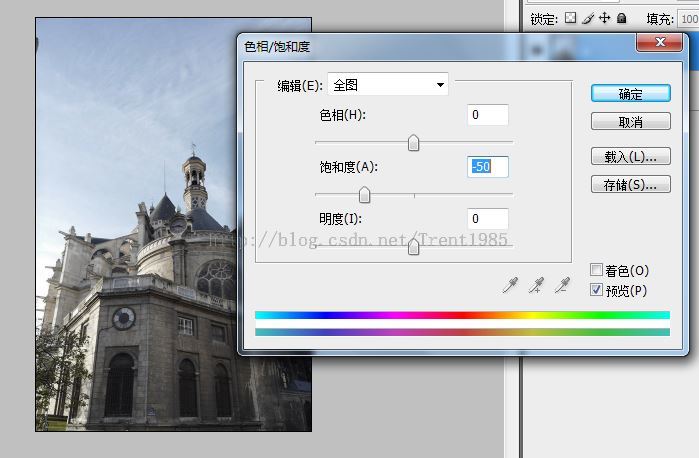Image resolution: width=699 pixels, height=458 pixels.
Task: Click the 饱和度(A) saturation slider handle
Action: 364,194
